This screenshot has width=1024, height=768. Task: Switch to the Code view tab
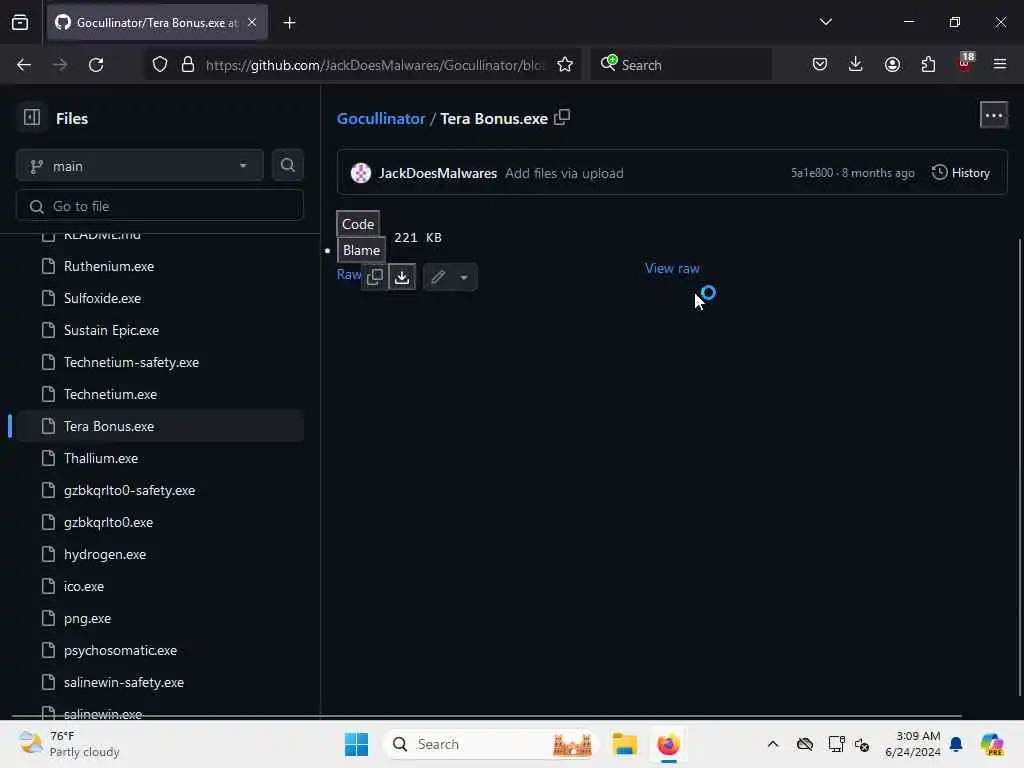pos(358,224)
